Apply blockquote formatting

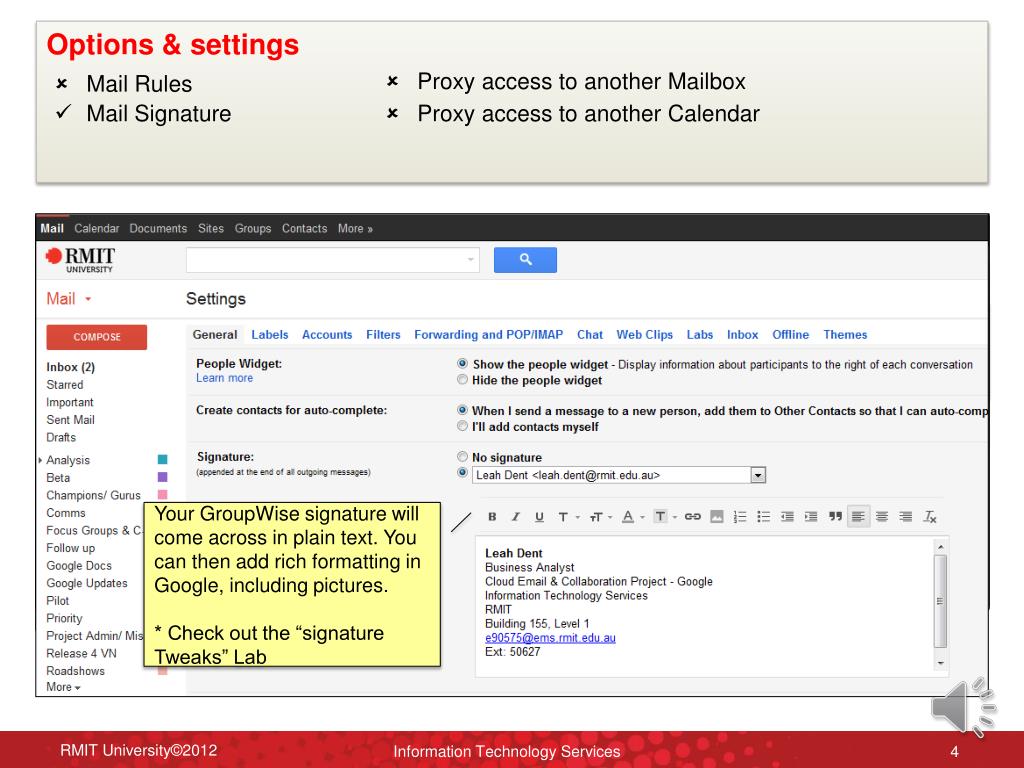(x=835, y=517)
